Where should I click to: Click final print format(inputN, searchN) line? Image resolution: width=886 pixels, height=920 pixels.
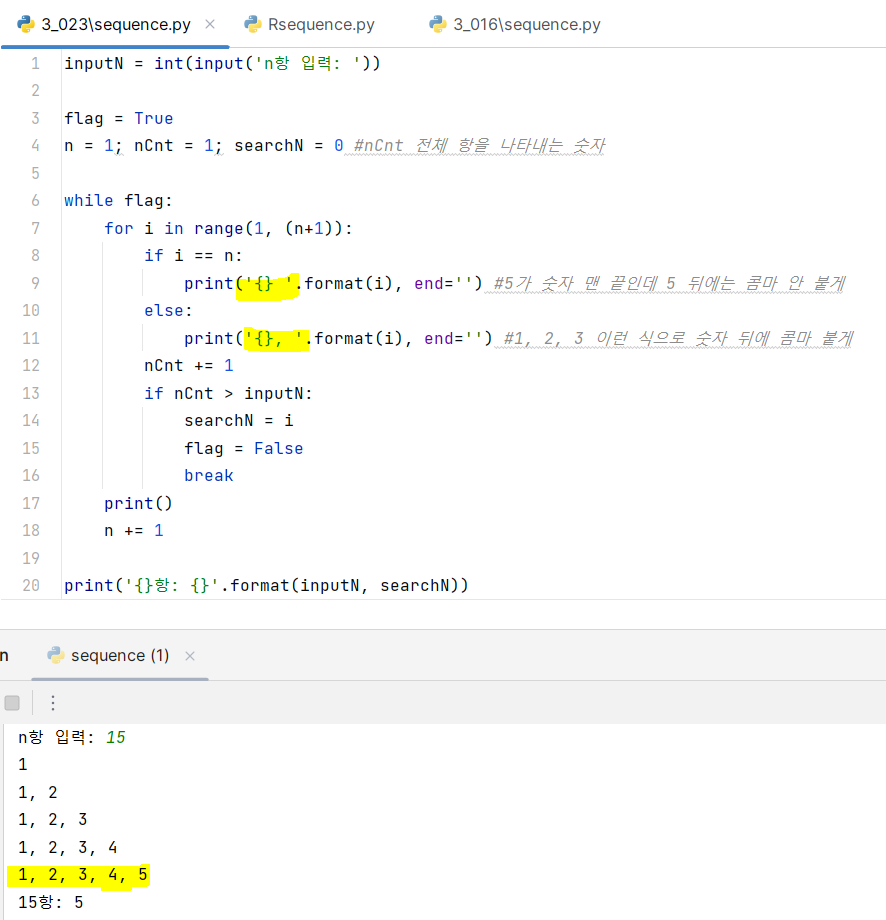click(x=266, y=586)
